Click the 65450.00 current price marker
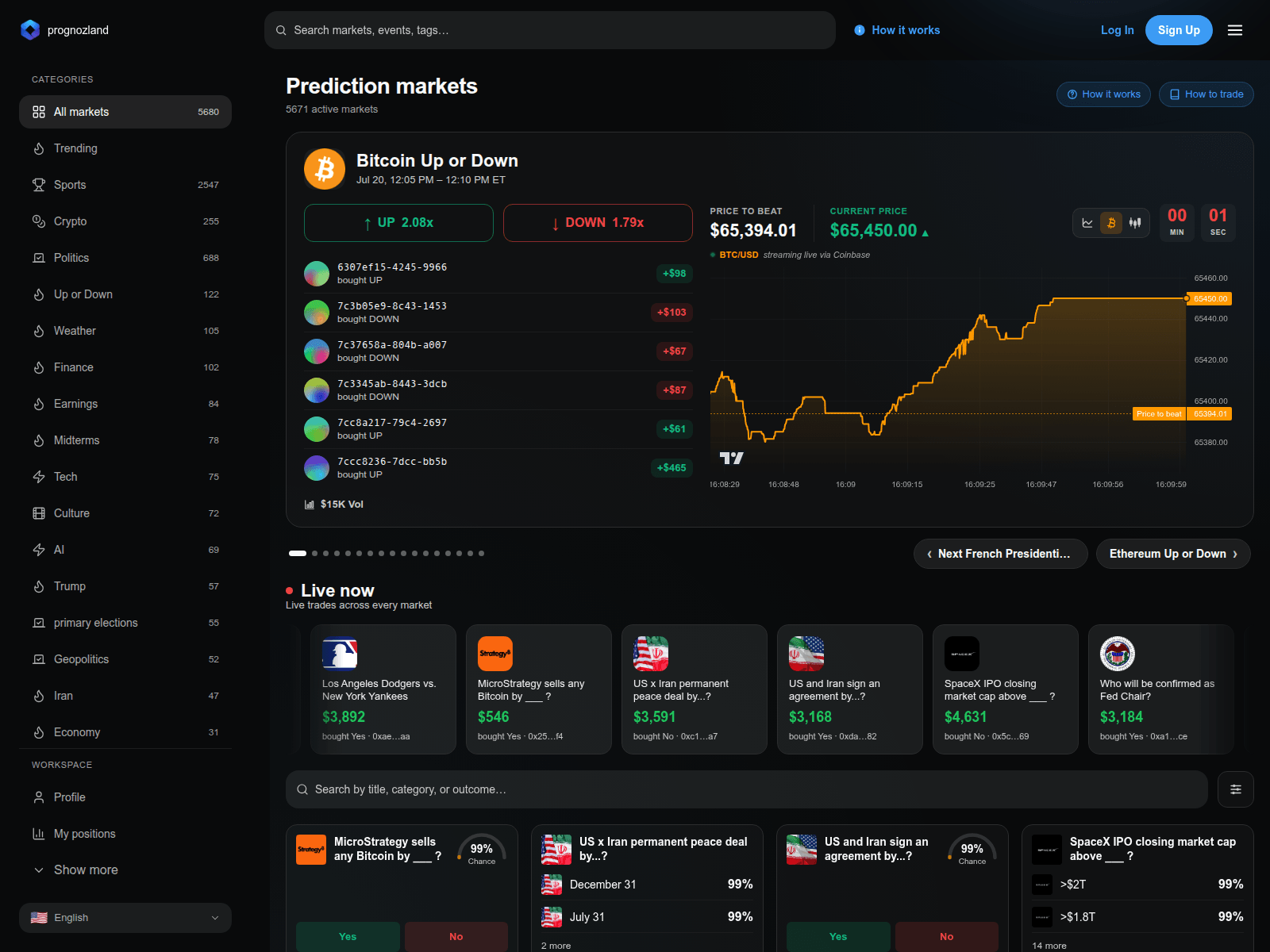This screenshot has width=1270, height=952. (1210, 299)
